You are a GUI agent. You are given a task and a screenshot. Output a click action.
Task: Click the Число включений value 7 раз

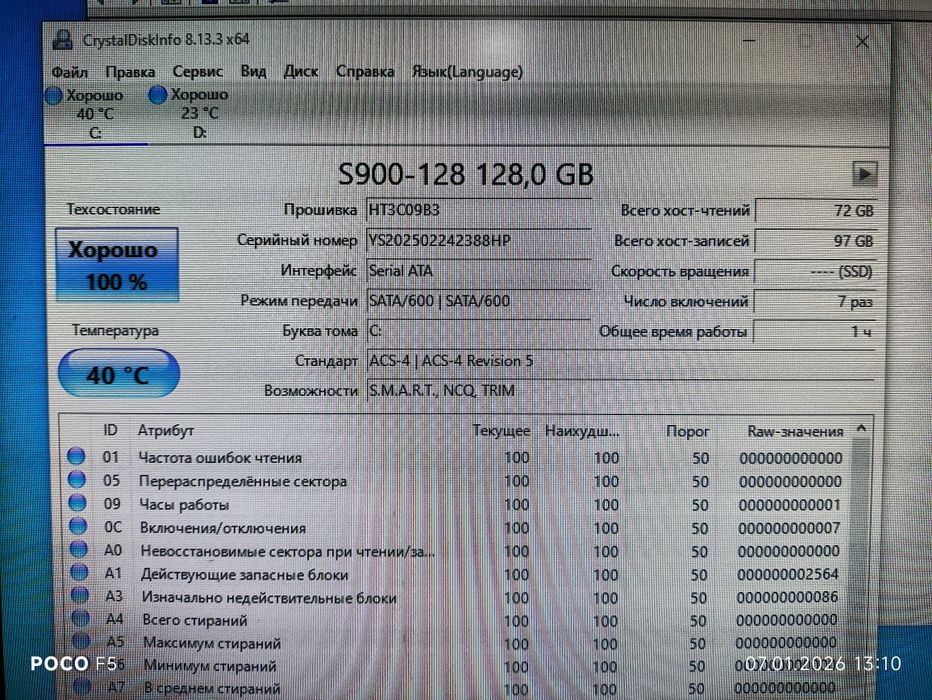[x=814, y=301]
